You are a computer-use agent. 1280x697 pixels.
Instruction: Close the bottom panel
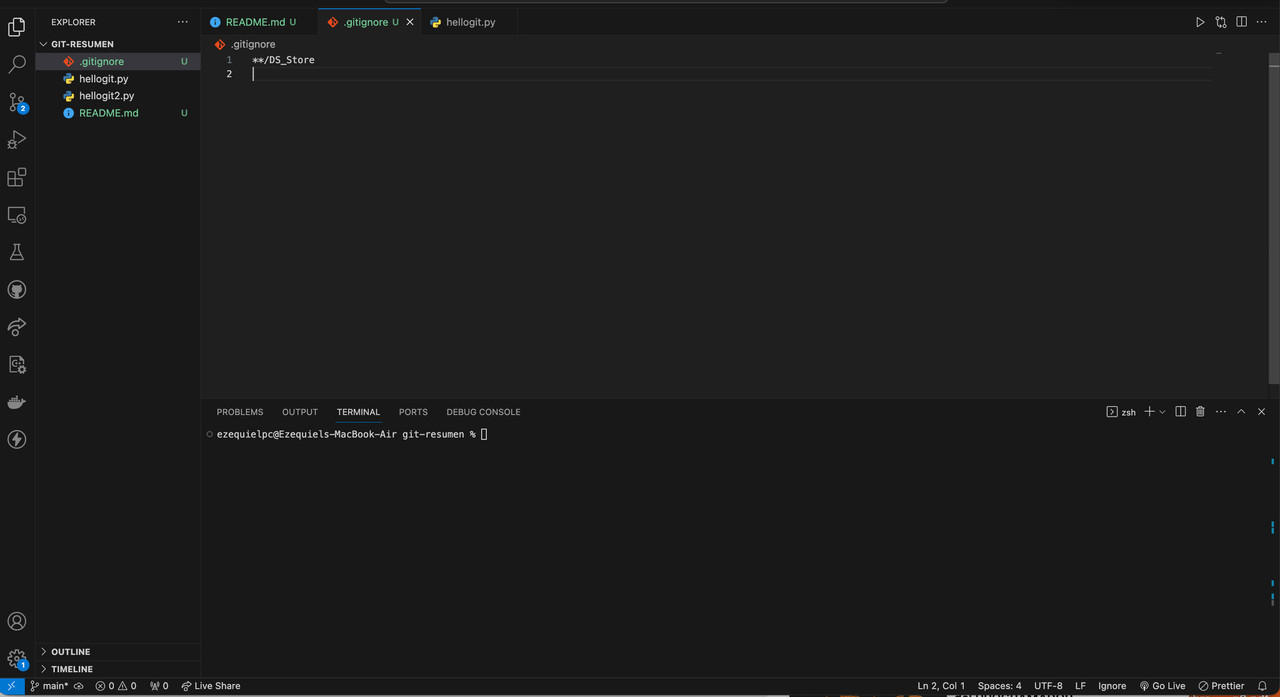click(x=1261, y=412)
